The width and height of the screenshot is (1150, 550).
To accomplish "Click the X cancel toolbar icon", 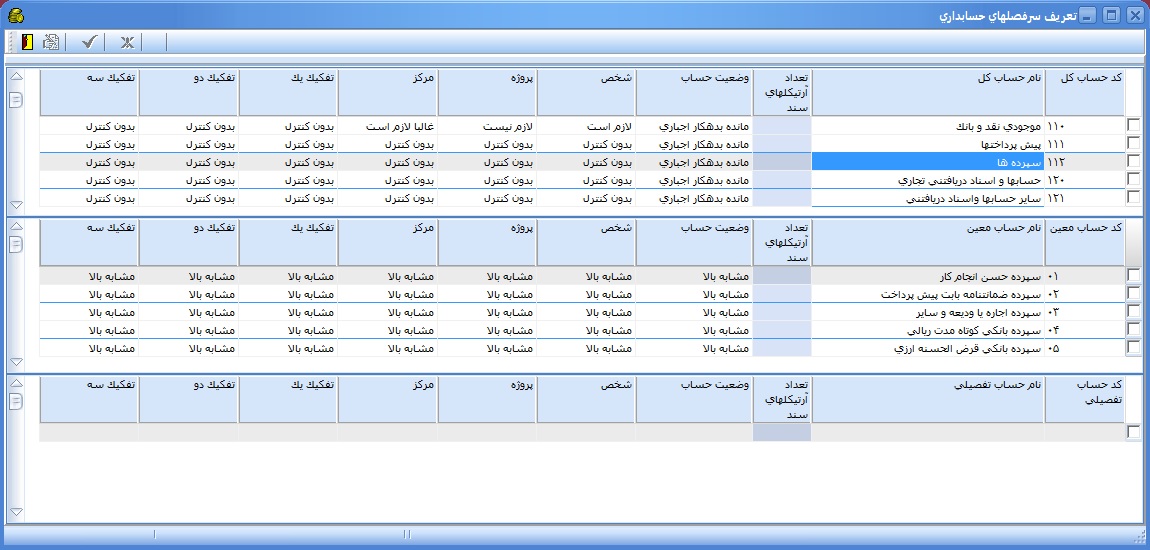I will [x=127, y=42].
